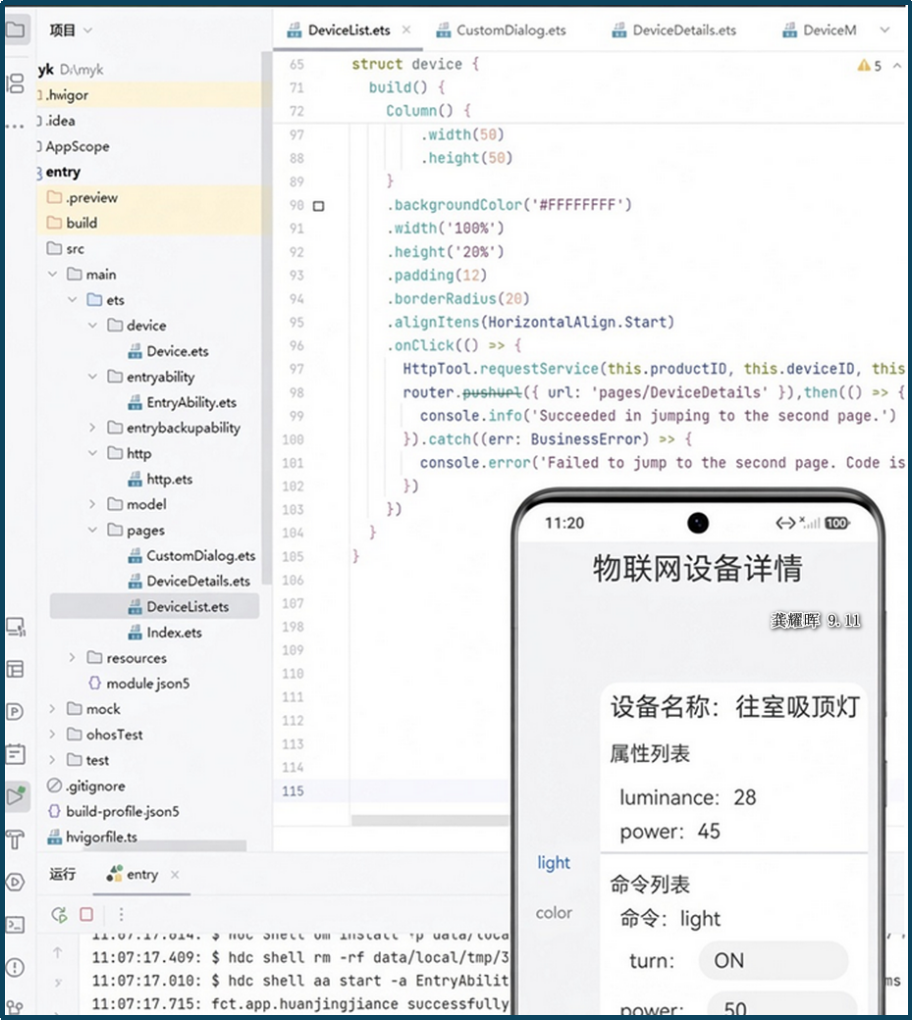Viewport: 912px width, 1020px height.
Task: Expand the mock folder
Action: [x=53, y=709]
